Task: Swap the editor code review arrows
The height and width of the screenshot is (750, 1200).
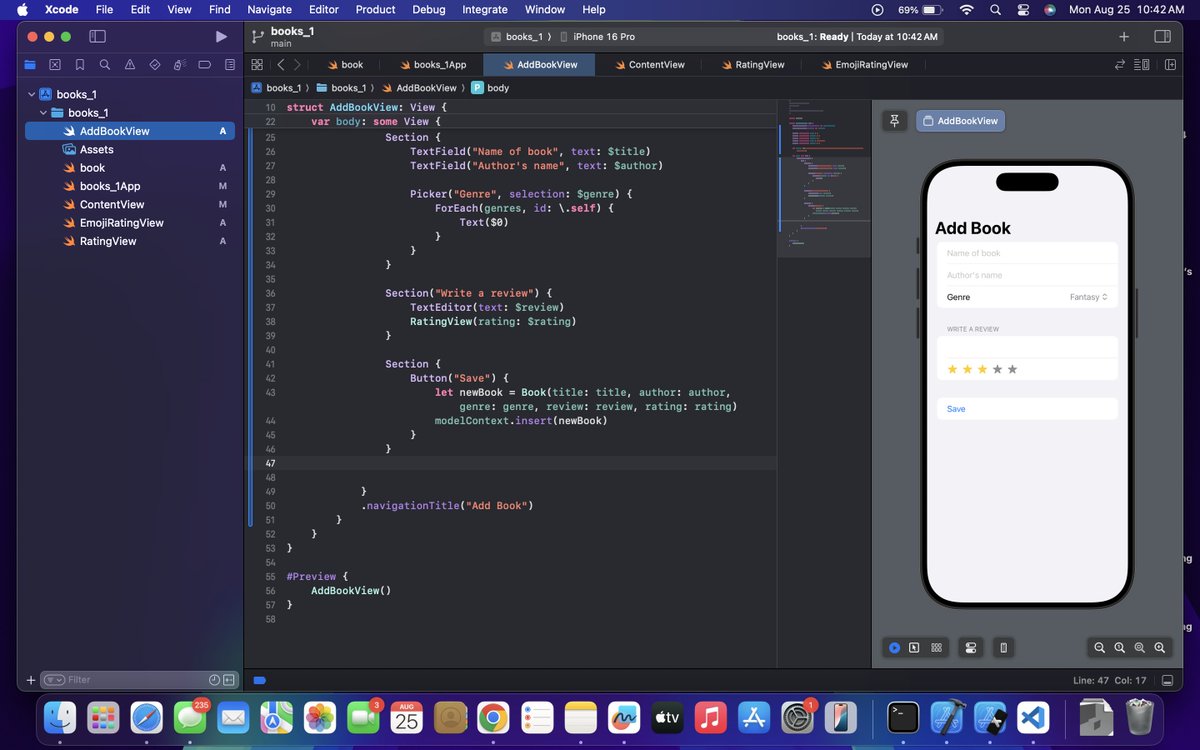Action: [1120, 64]
